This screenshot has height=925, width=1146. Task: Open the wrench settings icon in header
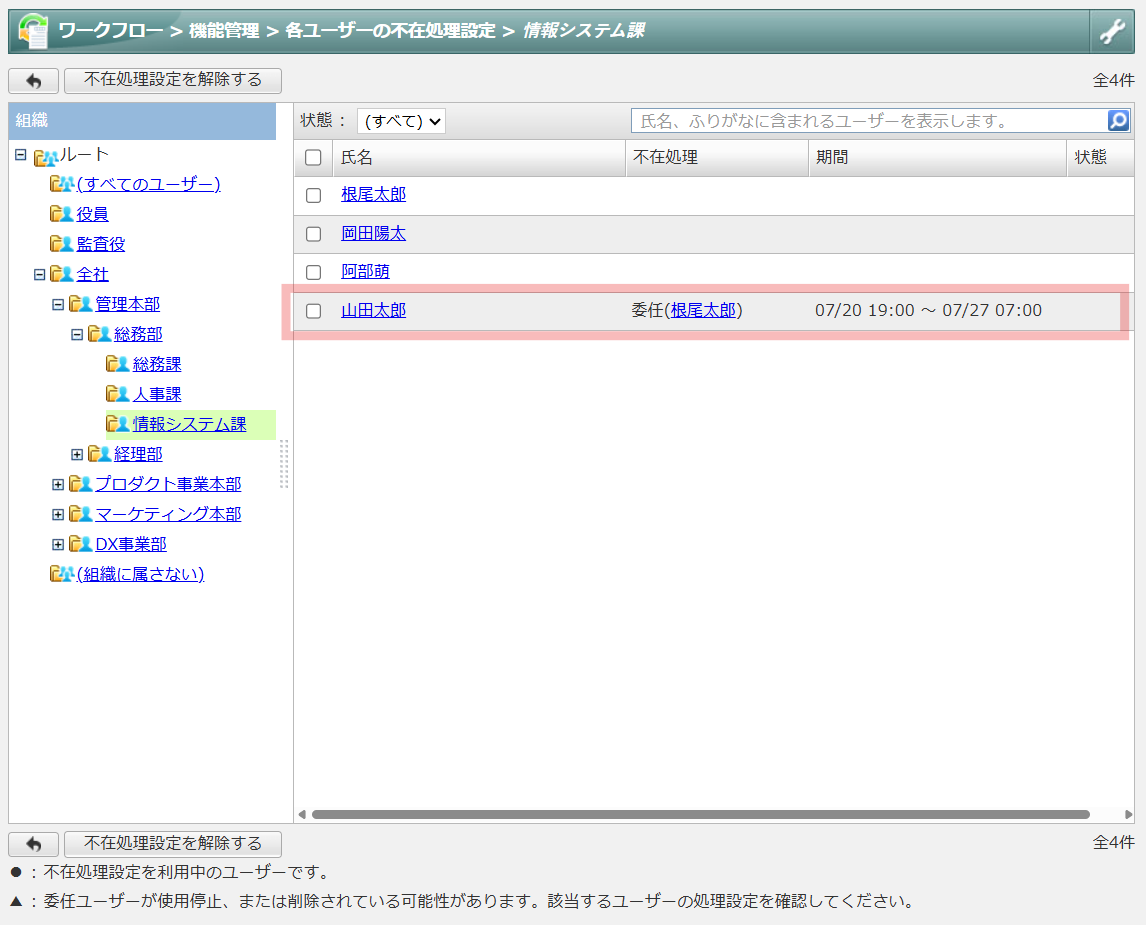tap(1112, 31)
